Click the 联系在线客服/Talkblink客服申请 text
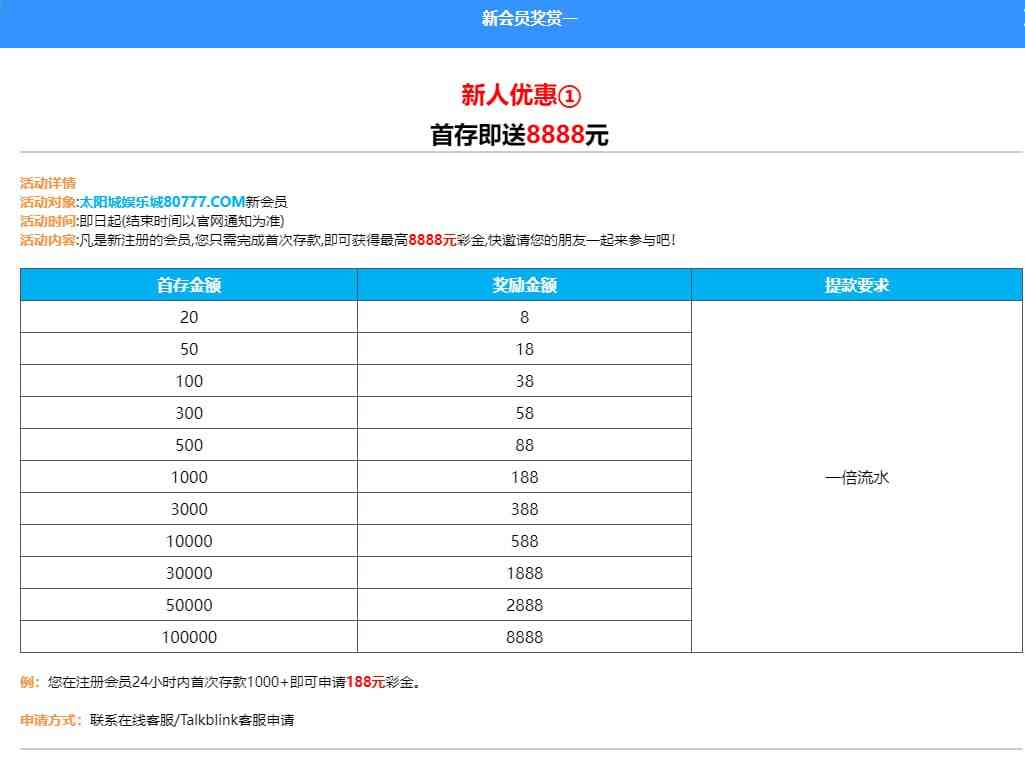The width and height of the screenshot is (1025, 757). coord(192,720)
